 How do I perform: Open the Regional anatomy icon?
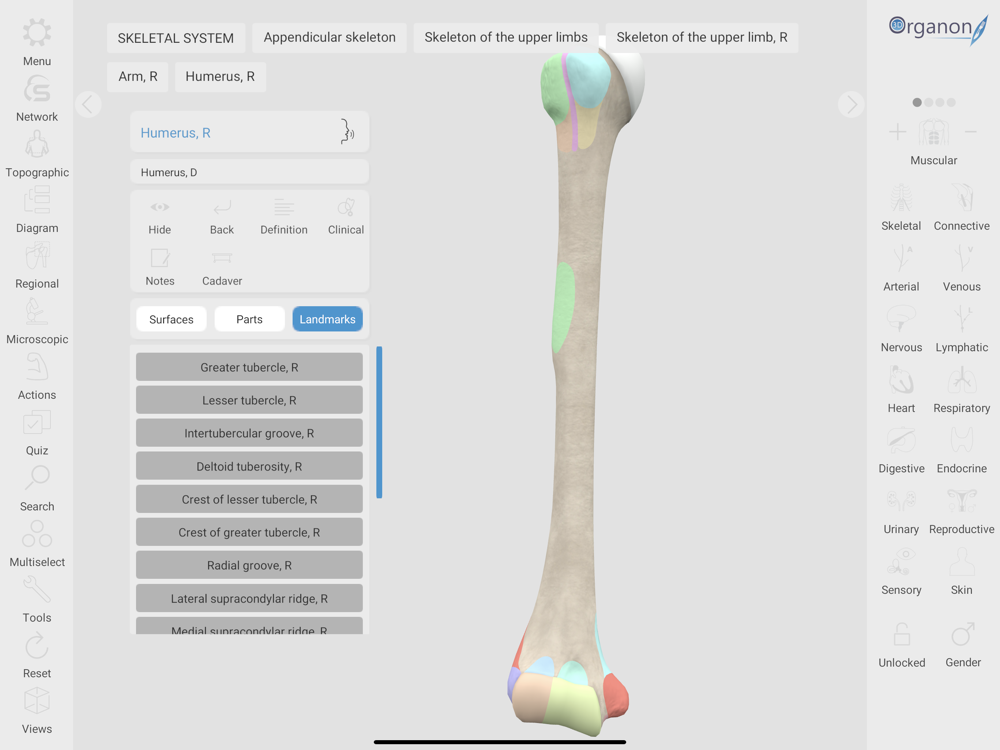(x=37, y=256)
